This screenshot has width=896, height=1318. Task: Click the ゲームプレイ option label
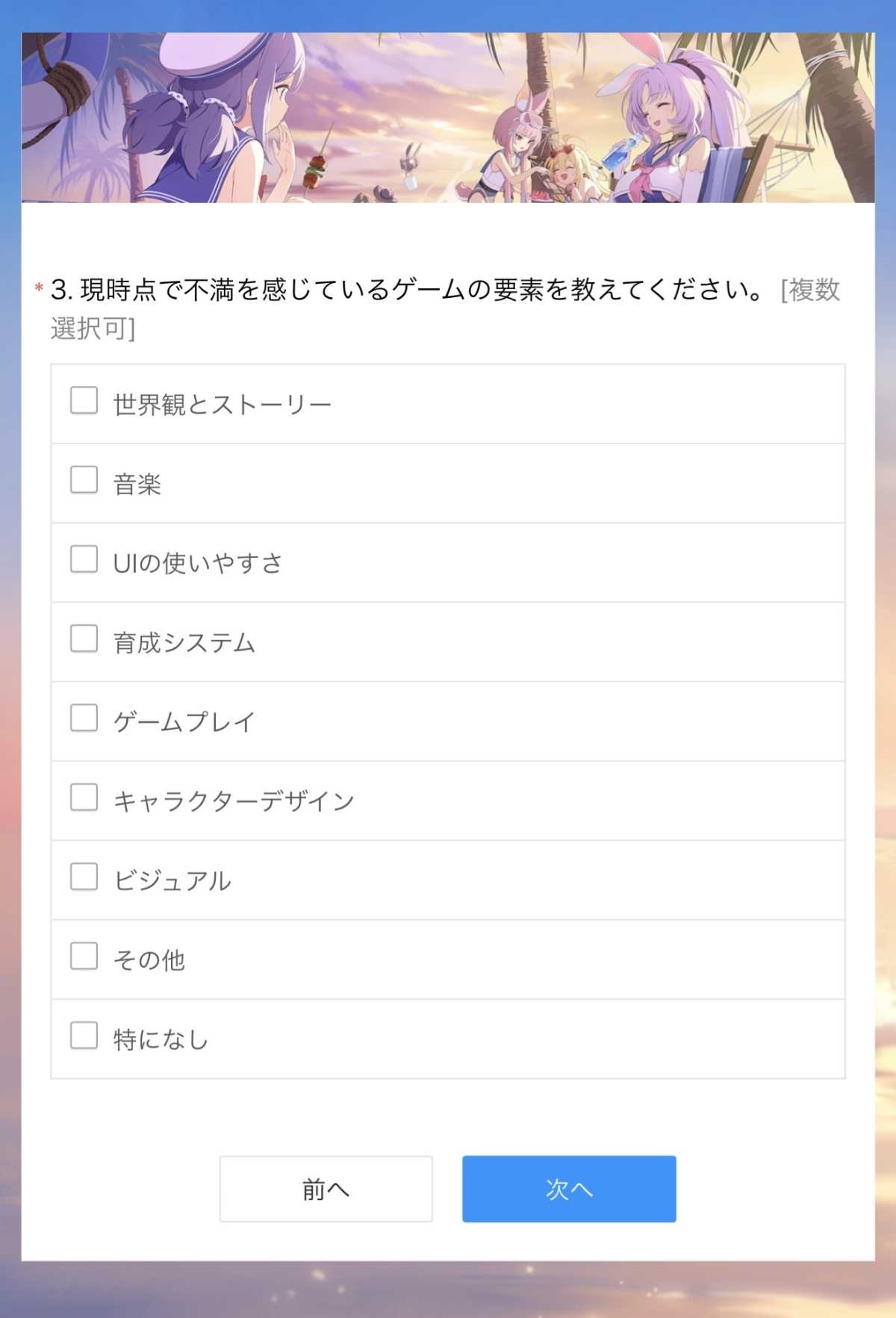[184, 722]
